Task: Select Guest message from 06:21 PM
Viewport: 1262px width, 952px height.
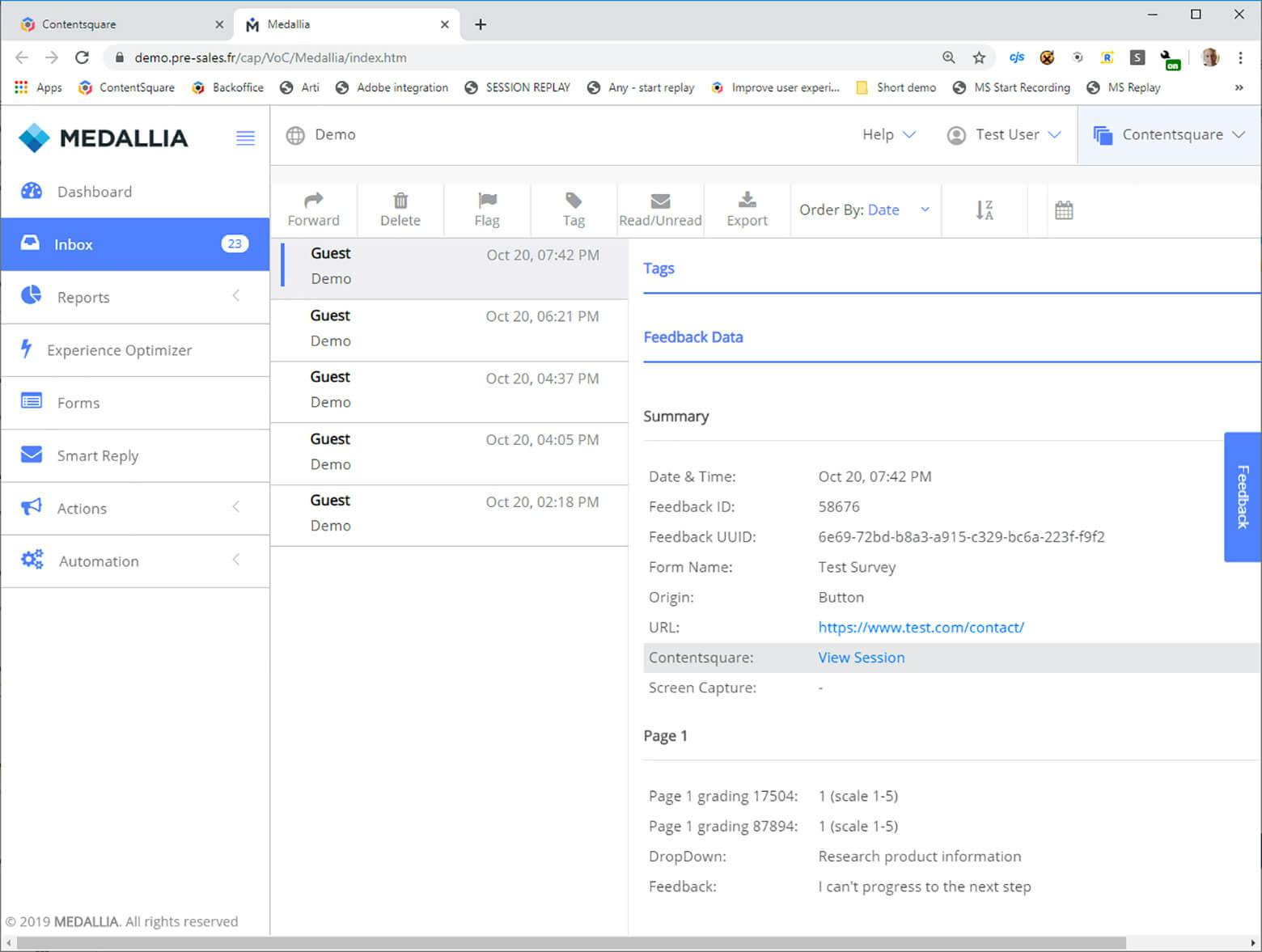Action: point(450,330)
